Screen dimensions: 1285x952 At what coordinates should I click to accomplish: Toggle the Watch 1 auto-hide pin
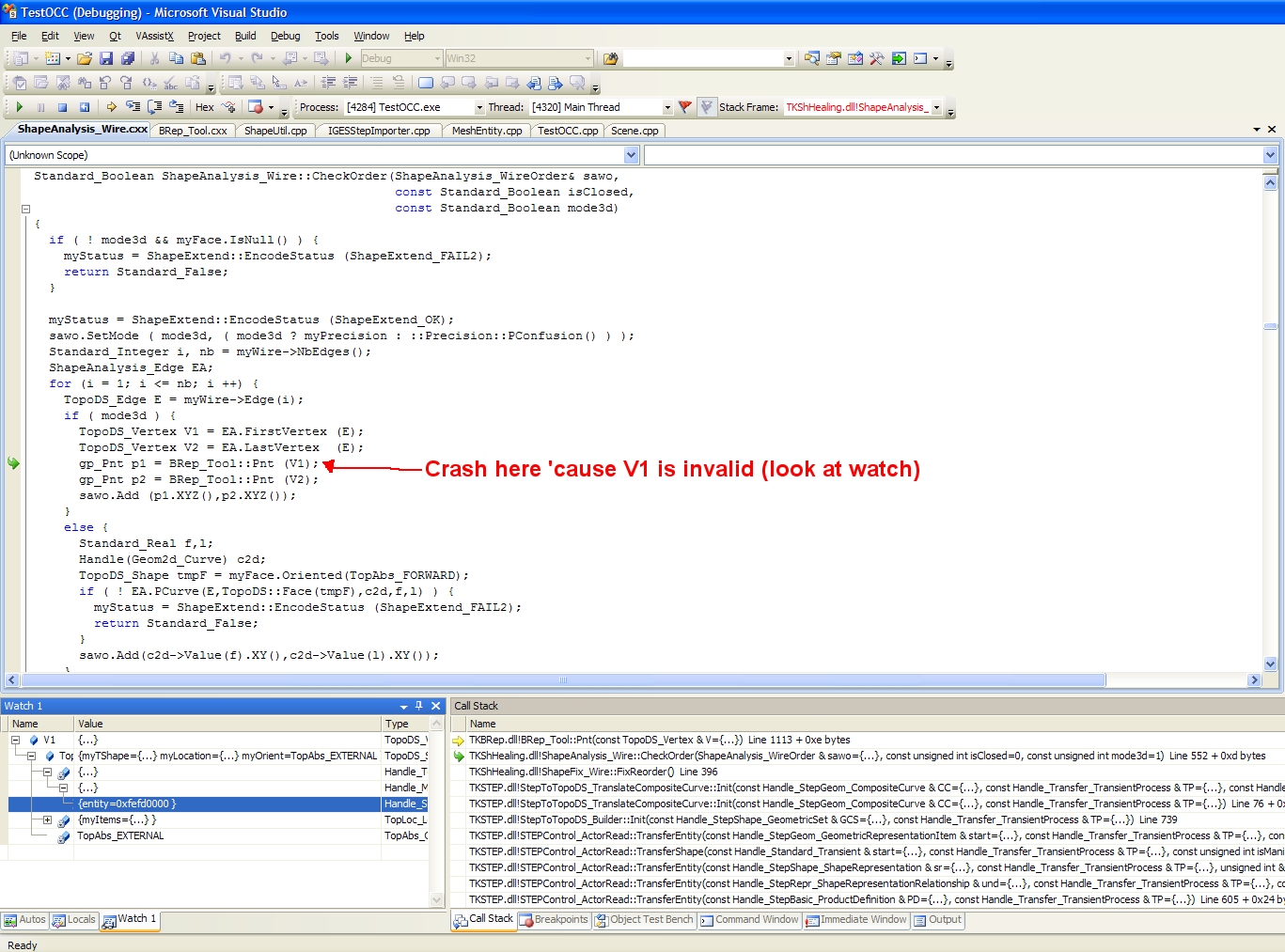click(418, 706)
